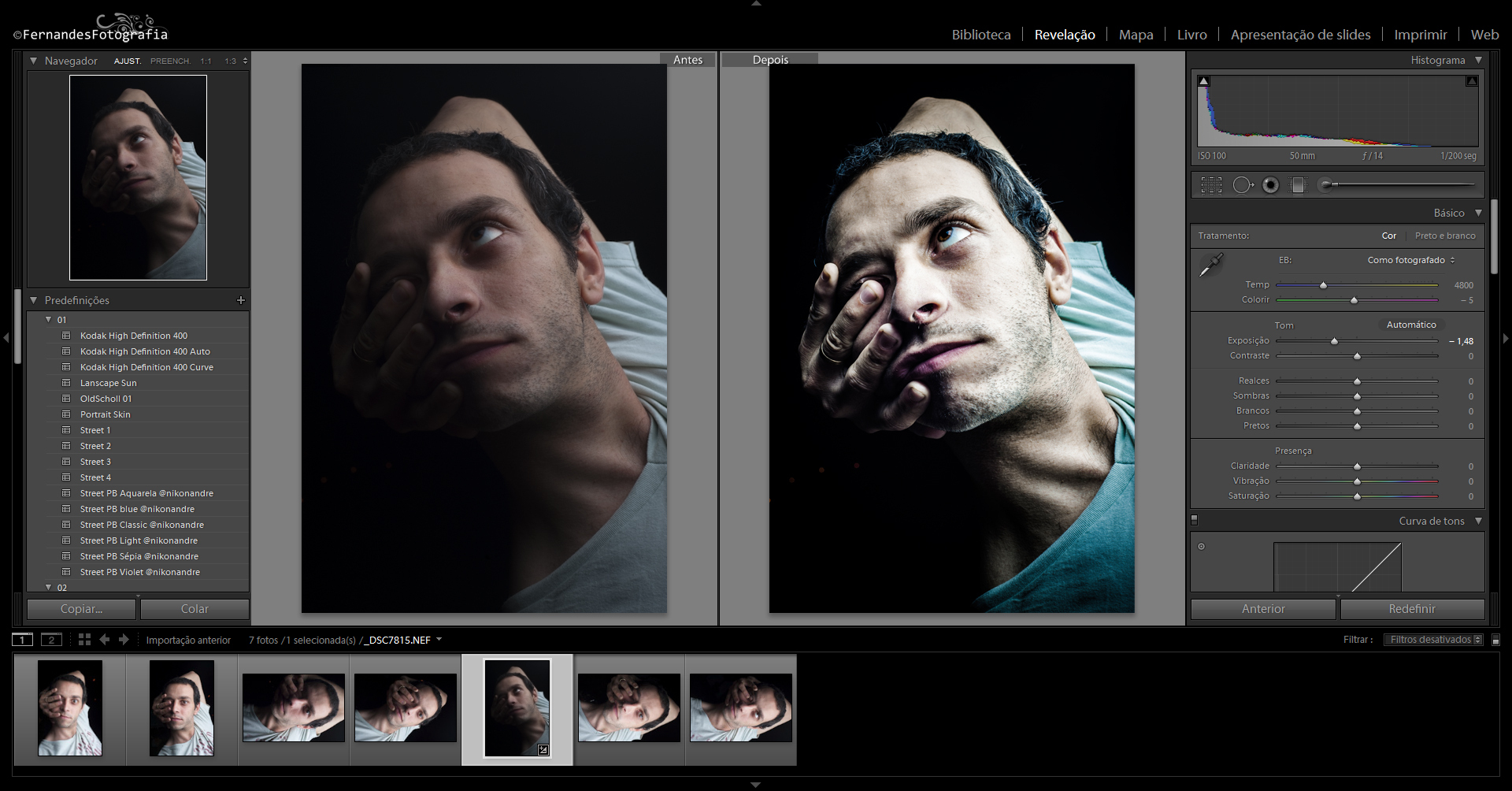Open the EB white balance dropdown
The width and height of the screenshot is (1512, 791).
[1410, 260]
